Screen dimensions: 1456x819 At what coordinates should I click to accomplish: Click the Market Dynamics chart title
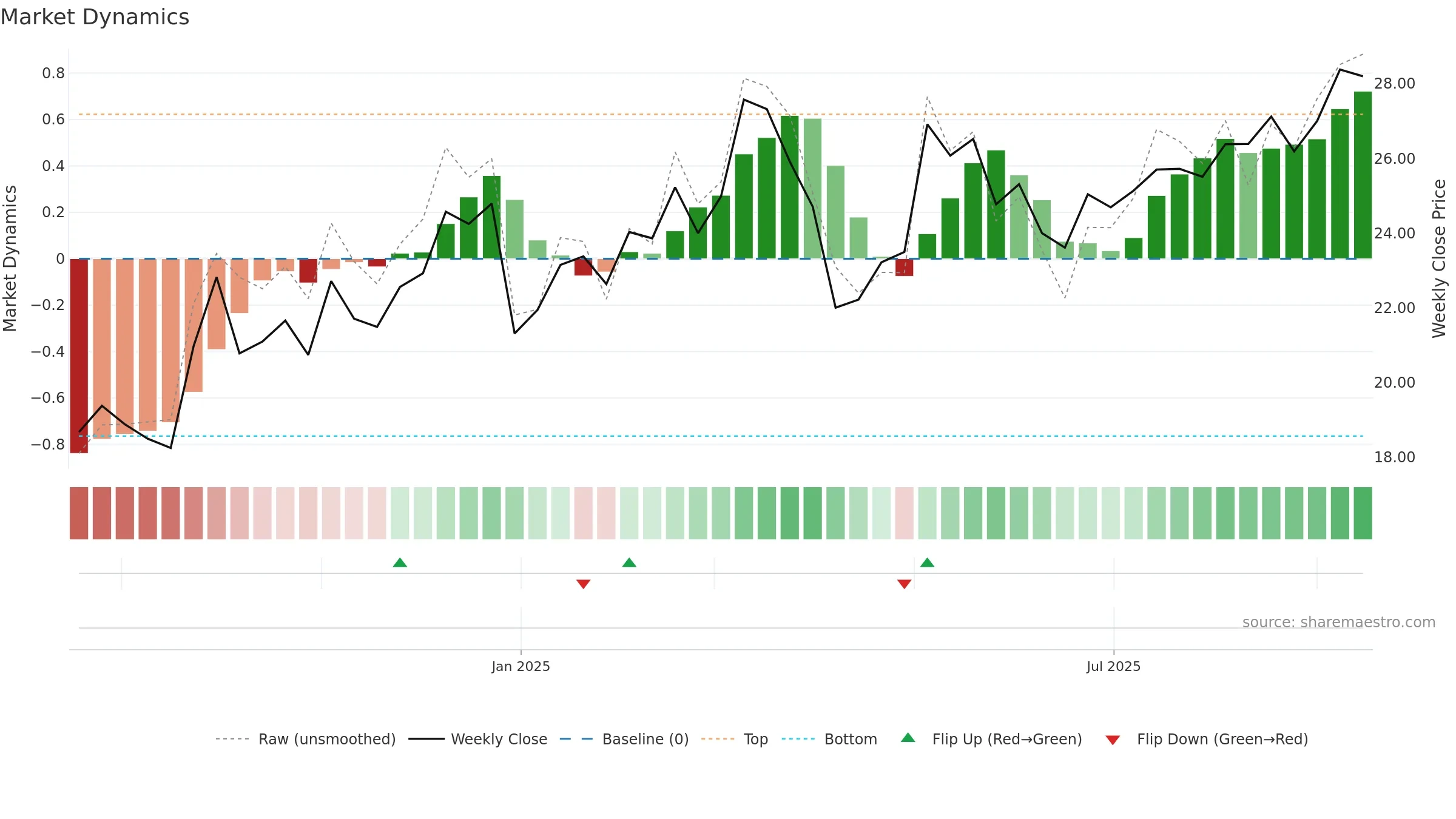[x=95, y=17]
